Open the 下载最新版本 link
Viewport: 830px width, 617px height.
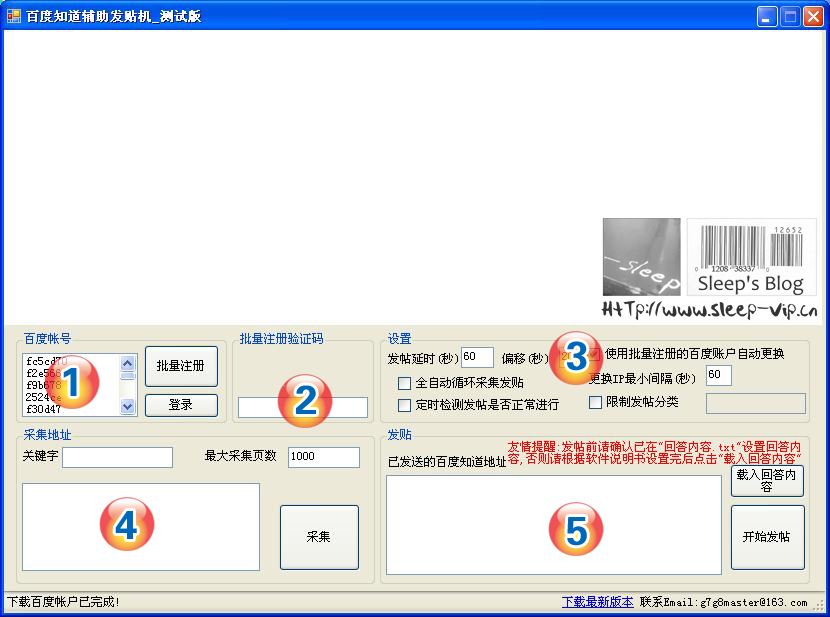coord(597,602)
